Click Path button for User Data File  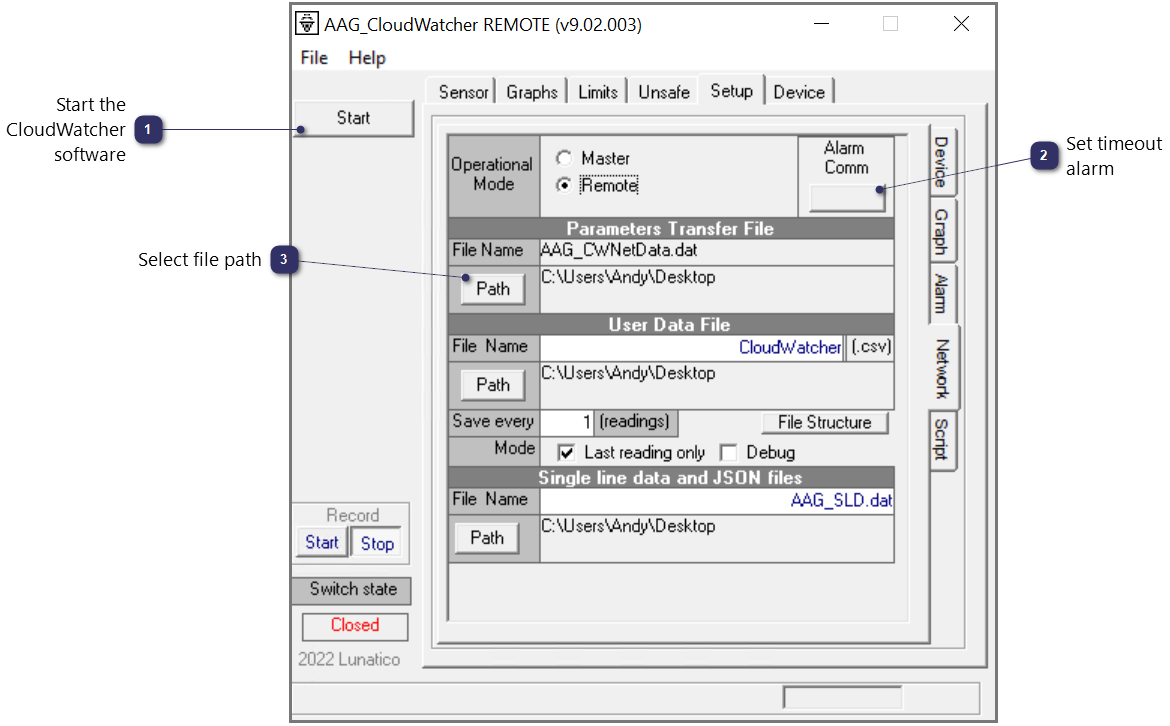click(492, 385)
